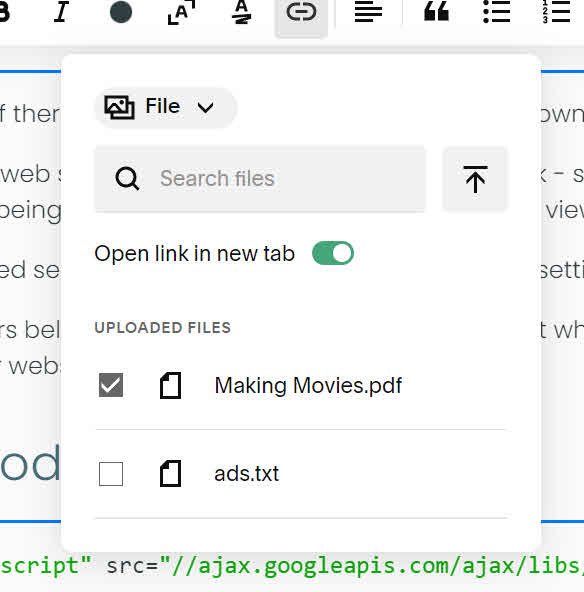Image resolution: width=584 pixels, height=592 pixels.
Task: Click the chevron next to File
Action: [x=206, y=108]
